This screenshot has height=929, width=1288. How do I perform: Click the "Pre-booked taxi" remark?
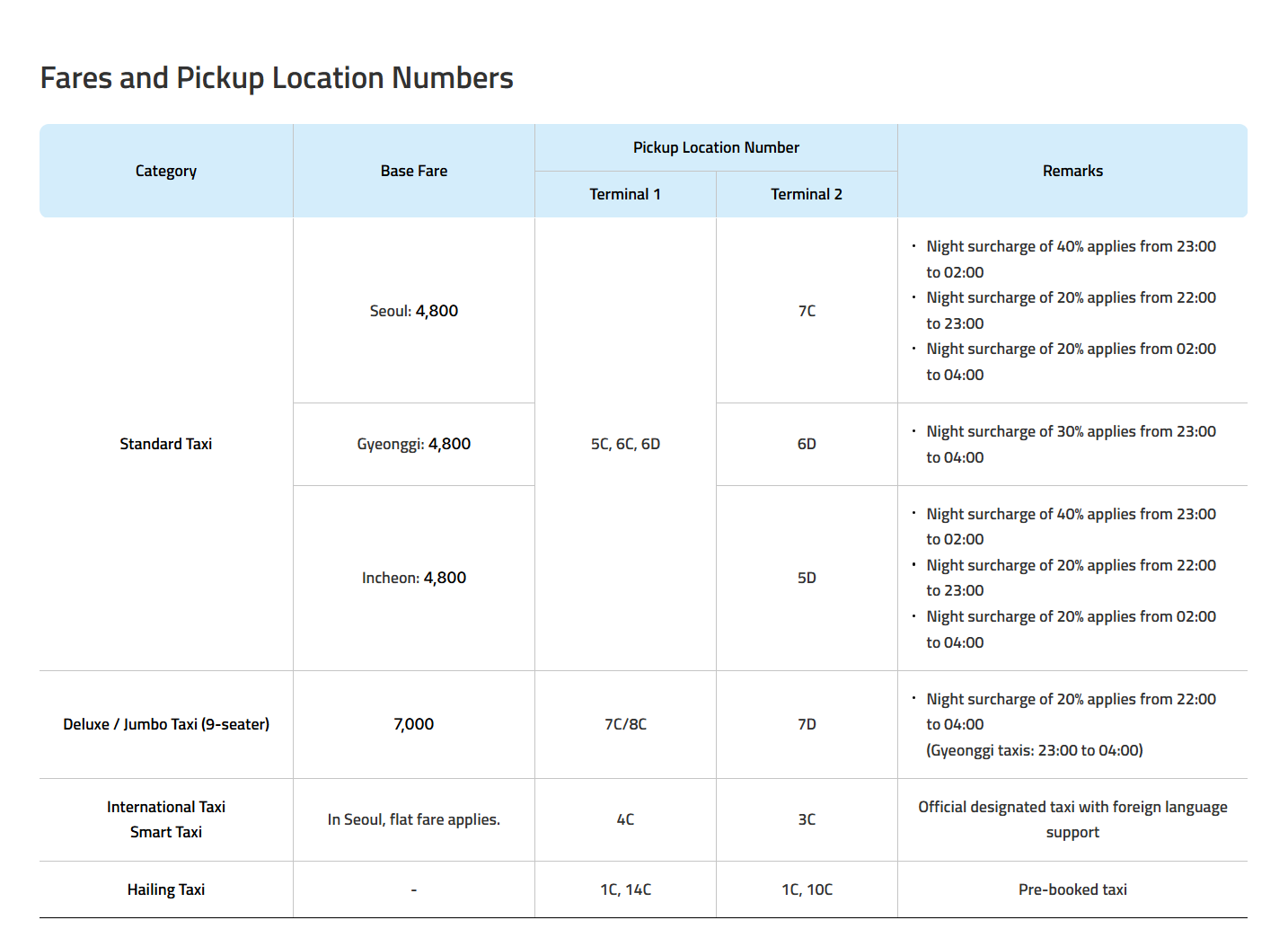tap(1072, 889)
